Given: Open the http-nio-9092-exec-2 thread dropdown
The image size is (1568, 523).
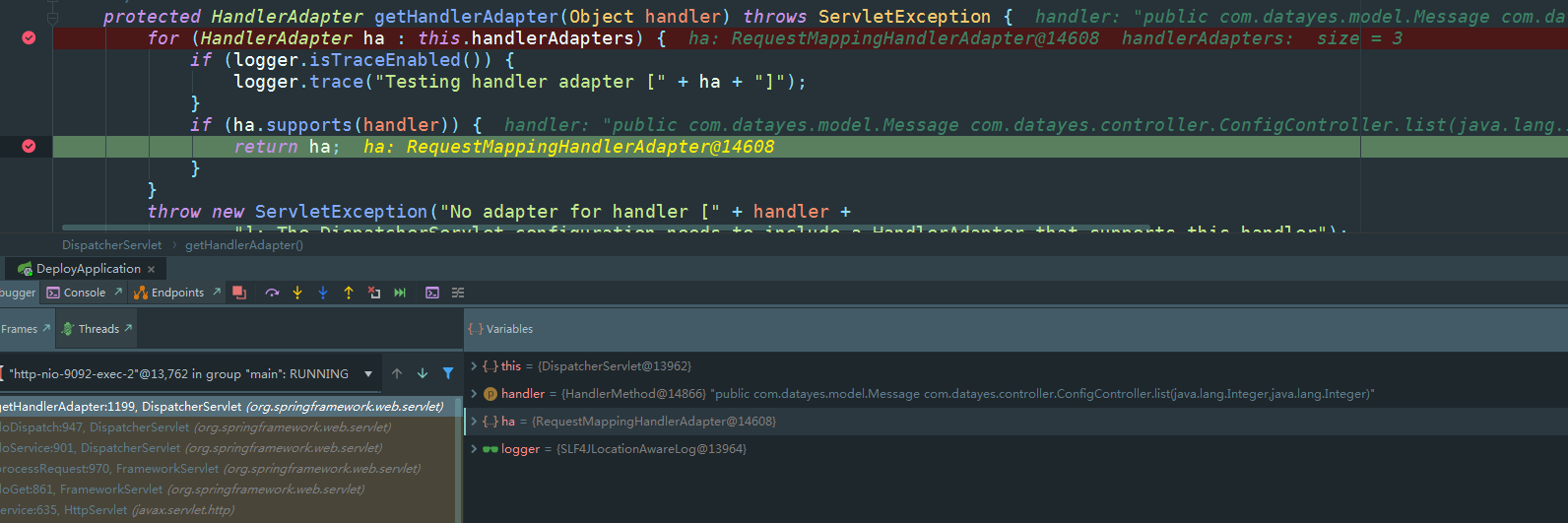Looking at the screenshot, I should pos(368,374).
